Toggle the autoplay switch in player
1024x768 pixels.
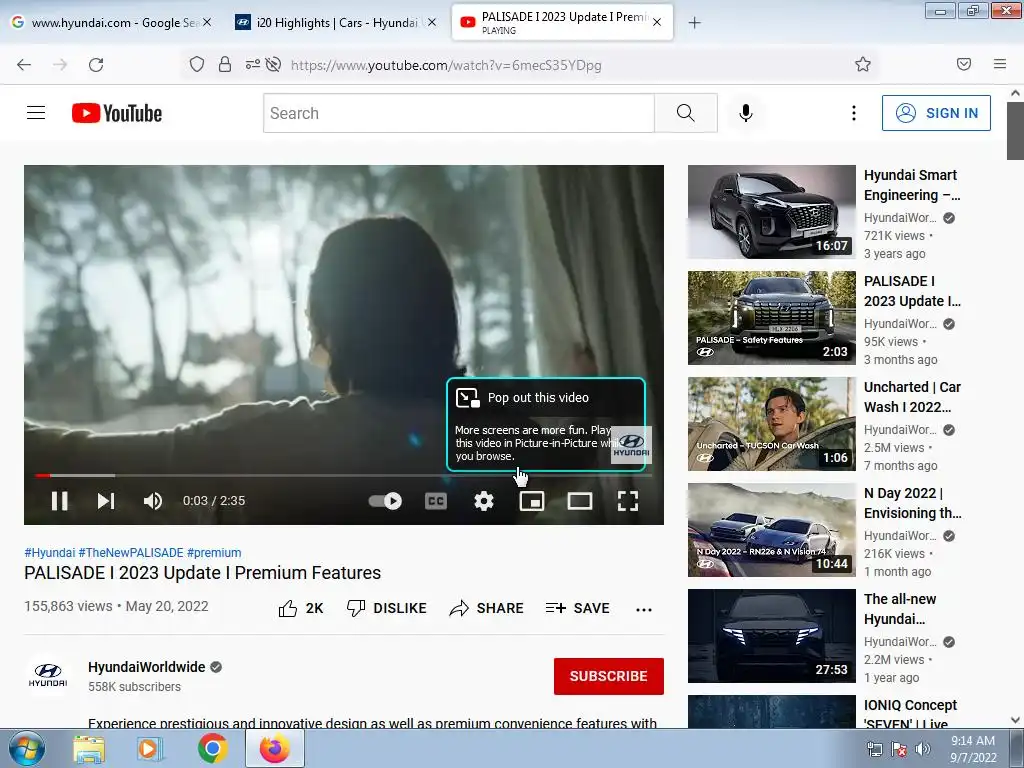385,501
